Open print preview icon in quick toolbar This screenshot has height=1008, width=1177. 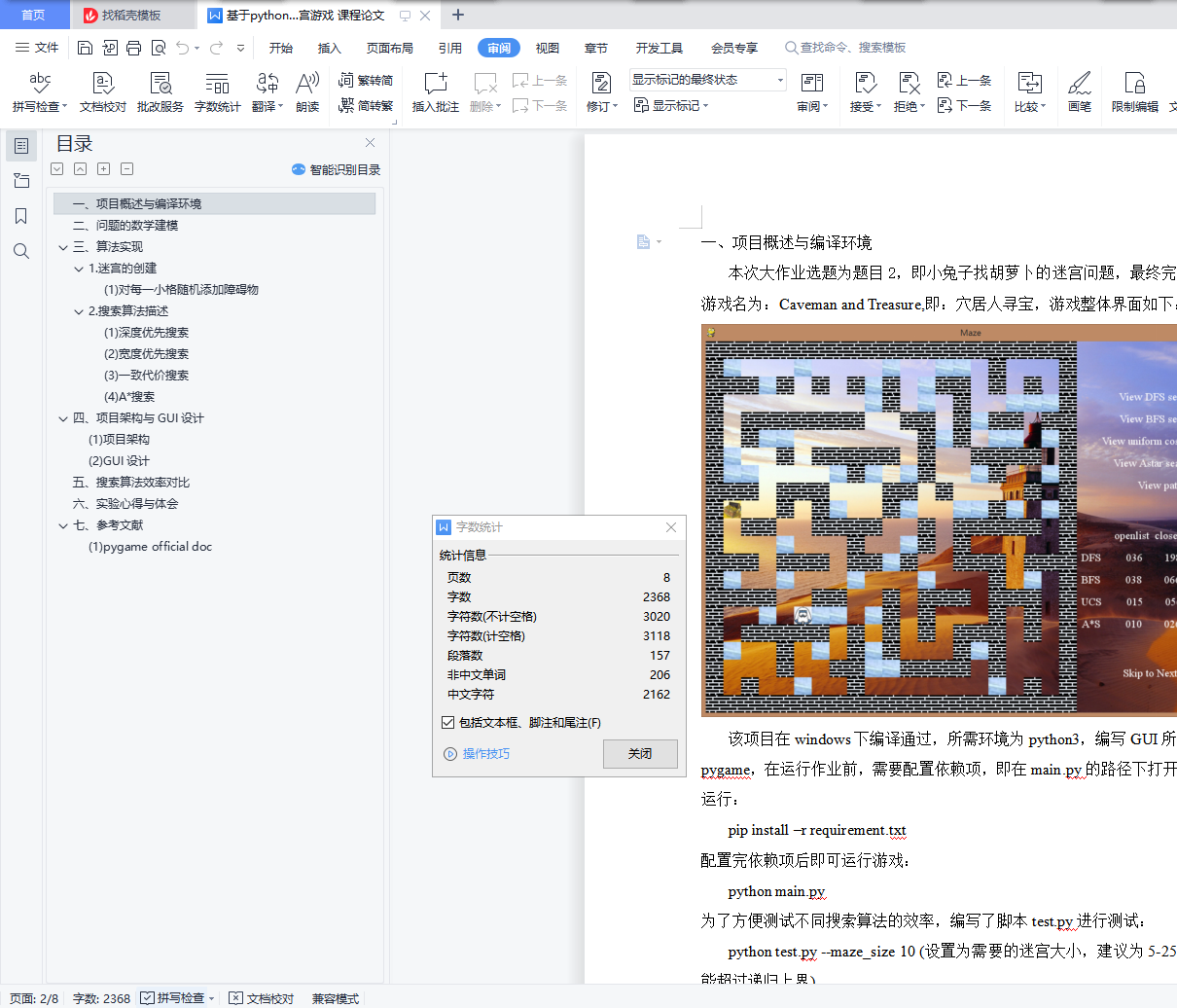tap(158, 48)
